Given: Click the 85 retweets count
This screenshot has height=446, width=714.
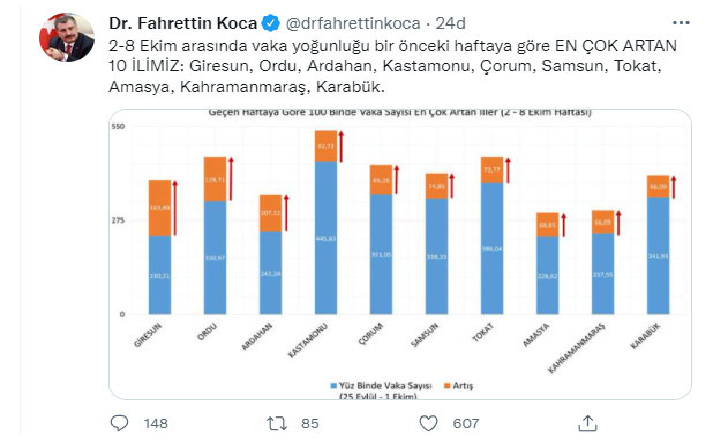Looking at the screenshot, I should [x=310, y=424].
